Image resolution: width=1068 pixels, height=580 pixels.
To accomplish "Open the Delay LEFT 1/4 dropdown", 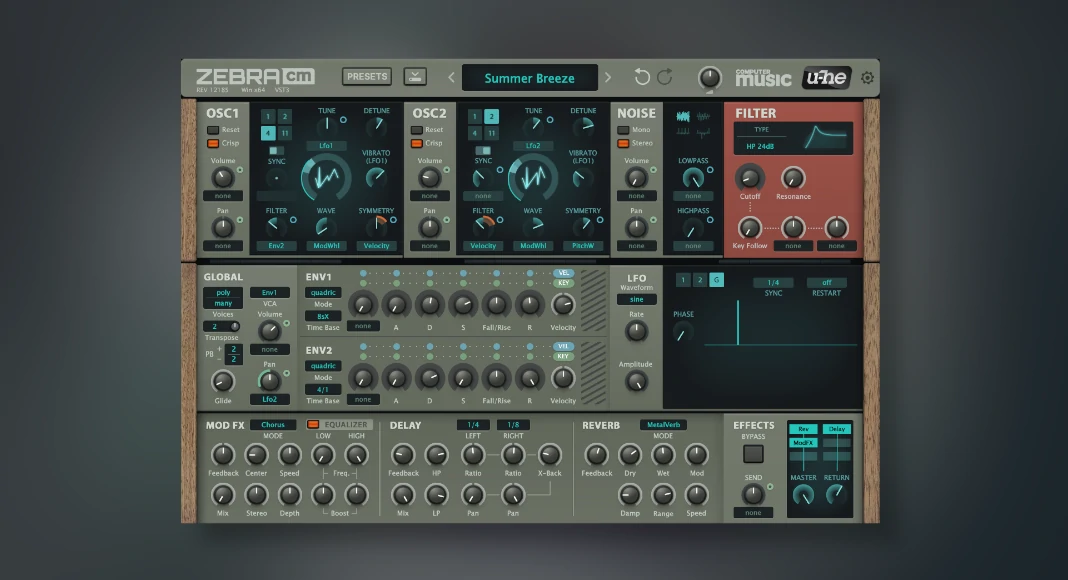I will (473, 425).
